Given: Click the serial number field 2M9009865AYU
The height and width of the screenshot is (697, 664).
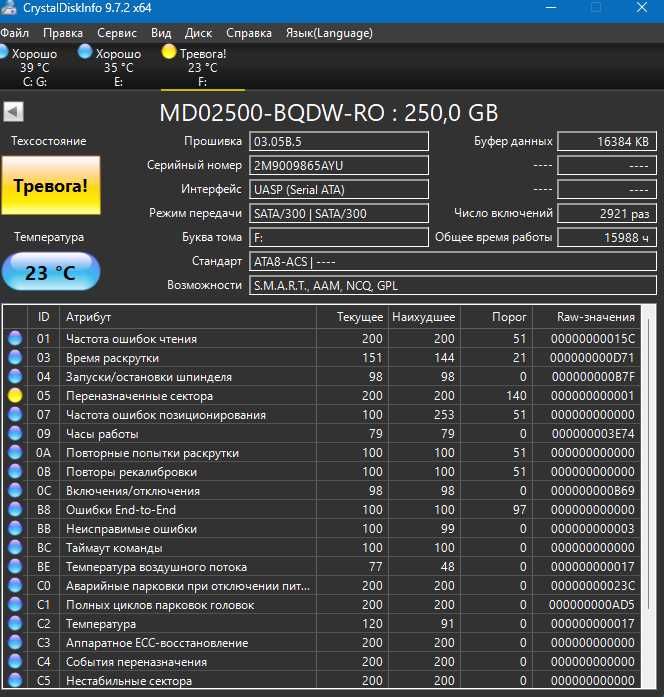Looking at the screenshot, I should (x=339, y=165).
